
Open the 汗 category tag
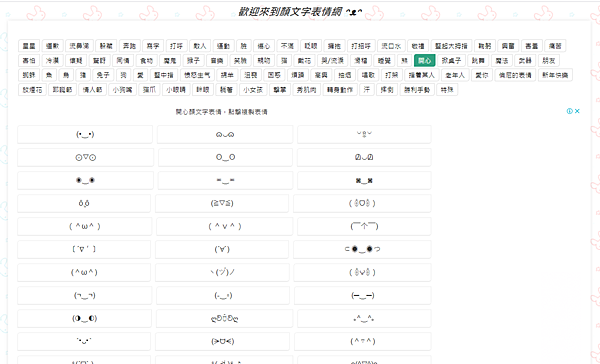point(367,90)
